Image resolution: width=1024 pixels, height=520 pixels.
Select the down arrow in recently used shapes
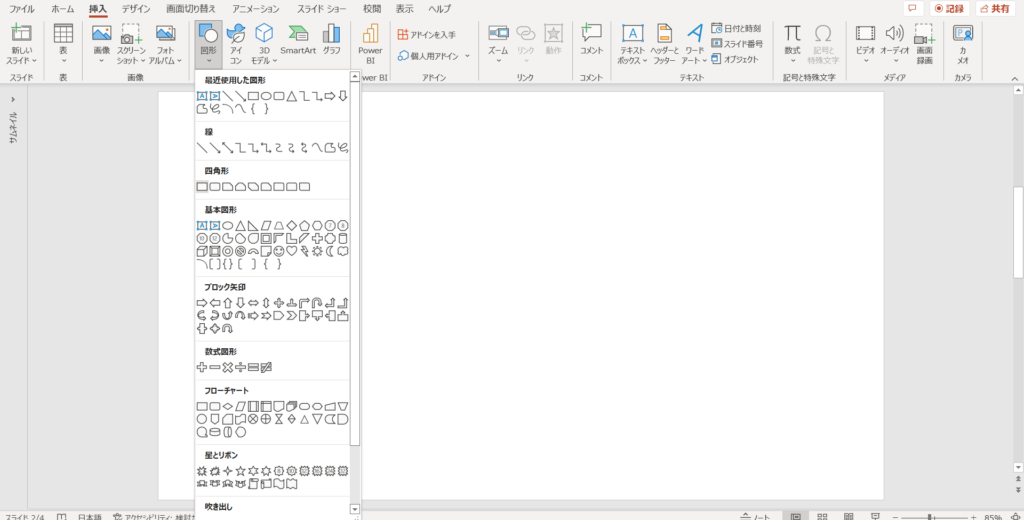pos(343,96)
